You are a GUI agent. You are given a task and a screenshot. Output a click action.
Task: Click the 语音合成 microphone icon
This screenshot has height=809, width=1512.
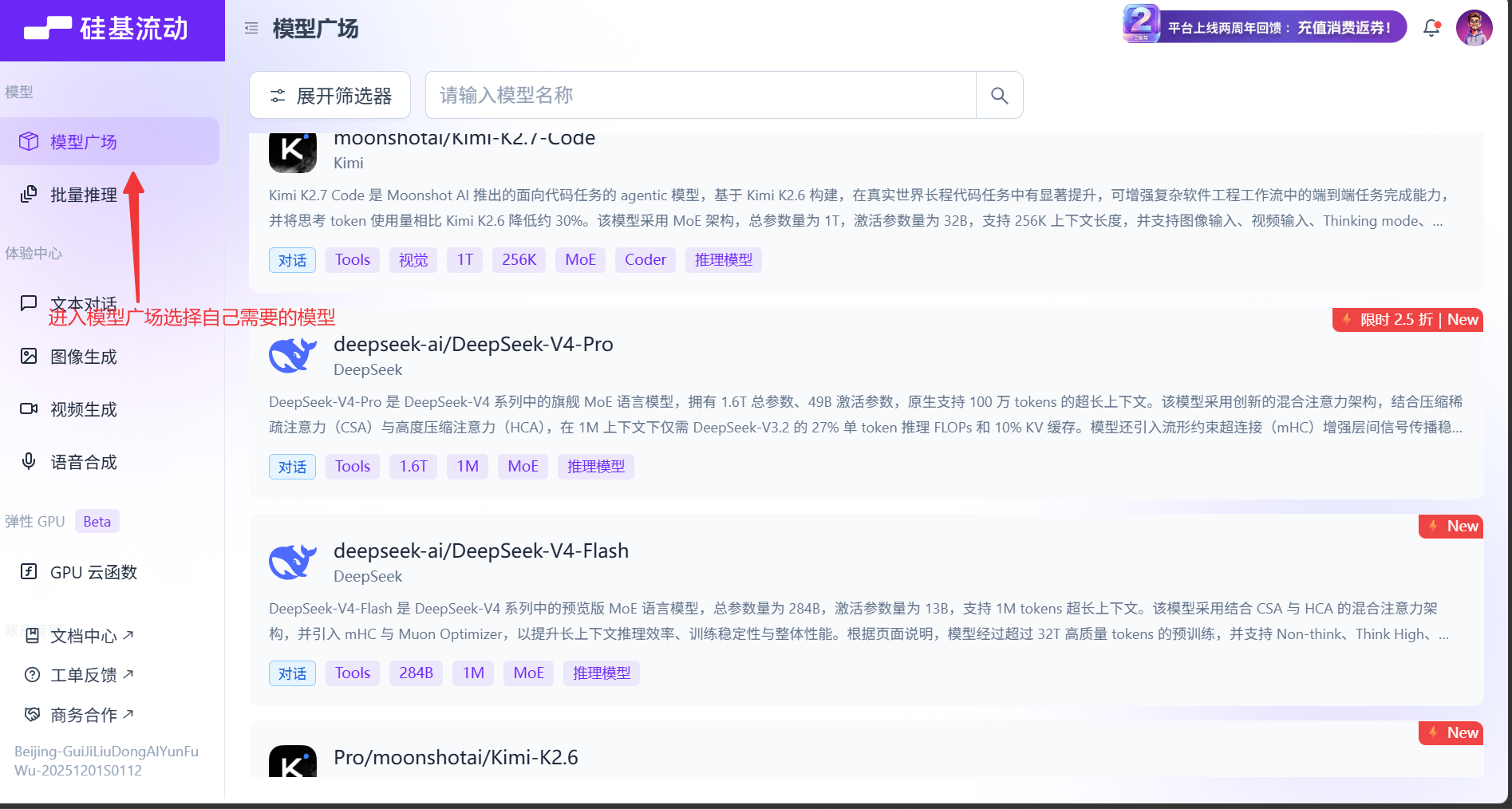[x=29, y=461]
